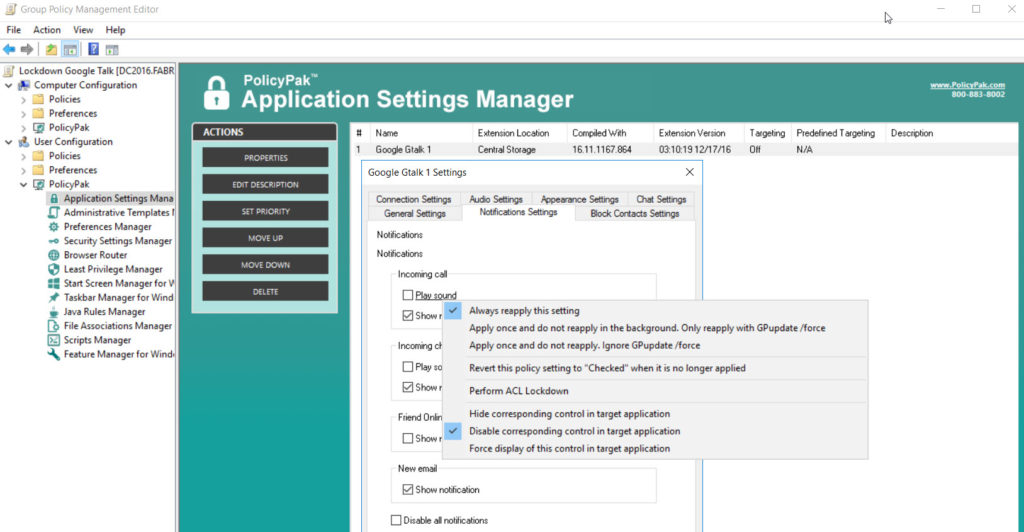Open the Action menu
This screenshot has width=1024, height=532.
coord(47,30)
